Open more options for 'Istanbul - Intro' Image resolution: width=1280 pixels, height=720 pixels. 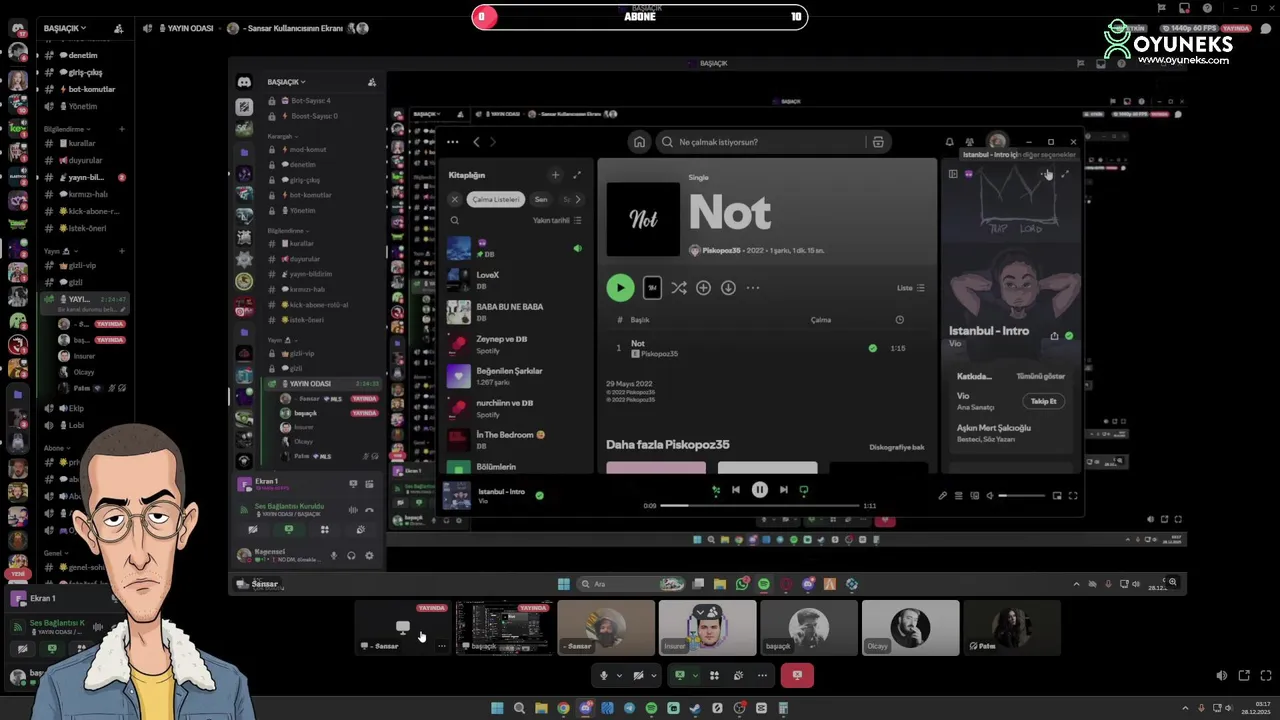tap(1047, 175)
